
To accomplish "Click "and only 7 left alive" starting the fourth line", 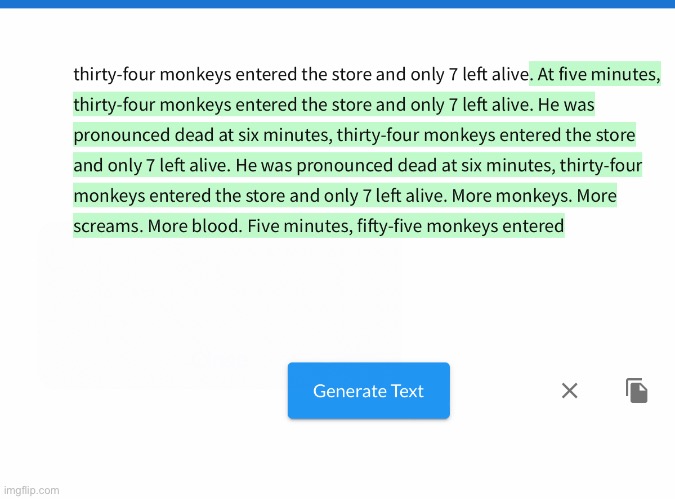I will pyautogui.click(x=150, y=166).
